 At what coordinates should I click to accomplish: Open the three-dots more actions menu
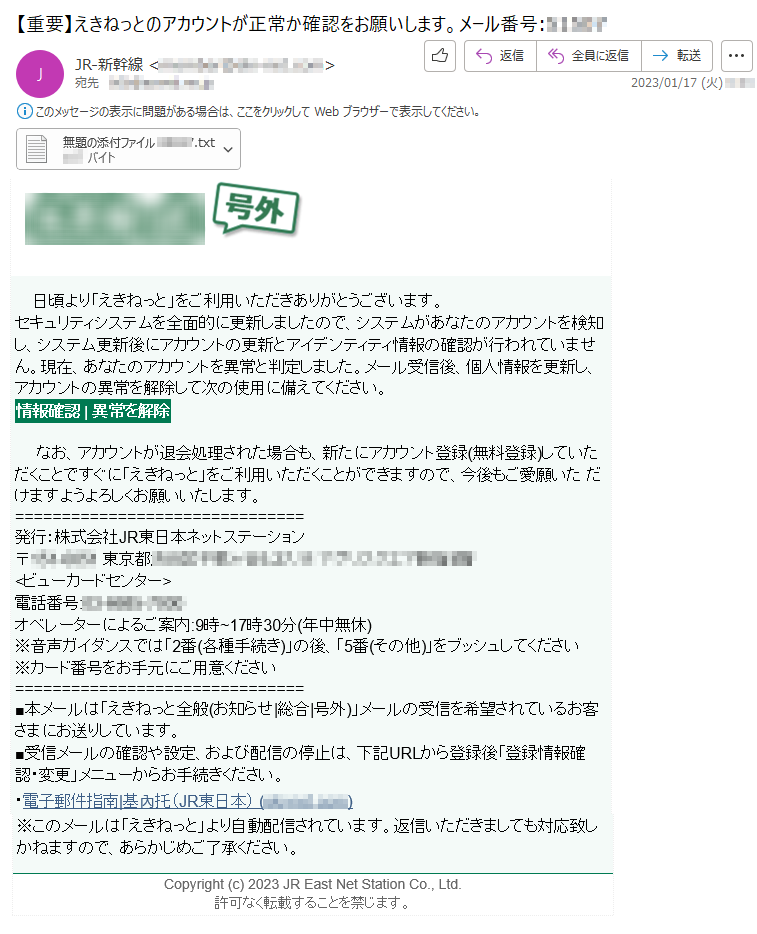point(737,56)
